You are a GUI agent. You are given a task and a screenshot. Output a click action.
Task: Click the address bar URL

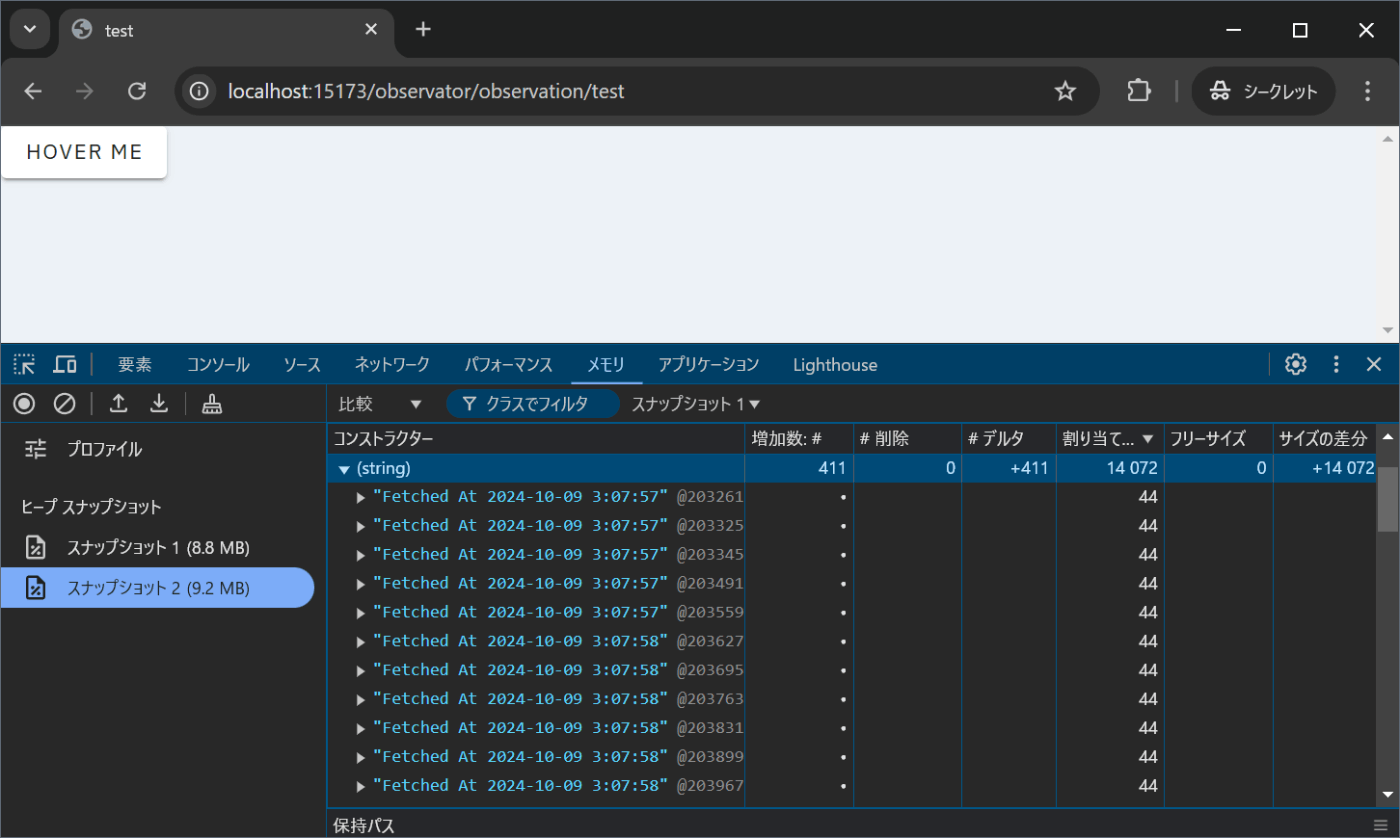426,92
